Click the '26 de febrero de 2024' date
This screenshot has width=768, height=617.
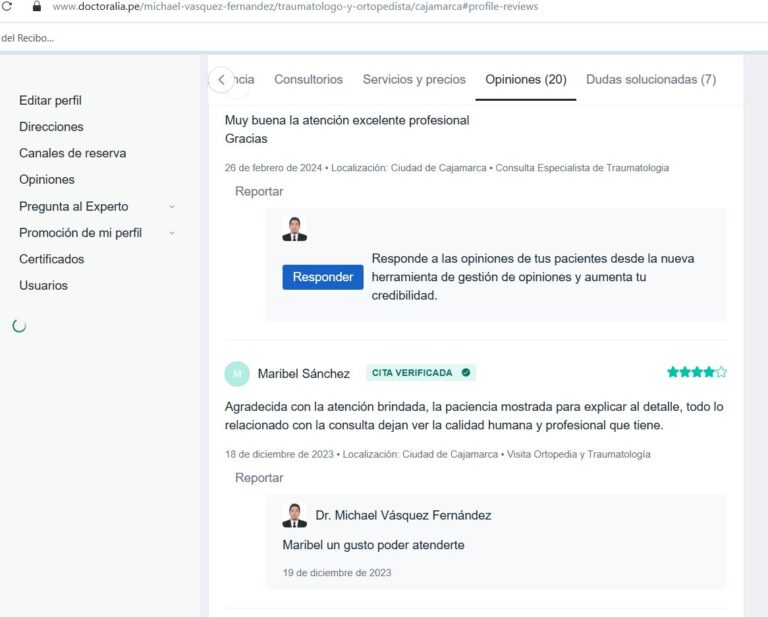pyautogui.click(x=273, y=168)
